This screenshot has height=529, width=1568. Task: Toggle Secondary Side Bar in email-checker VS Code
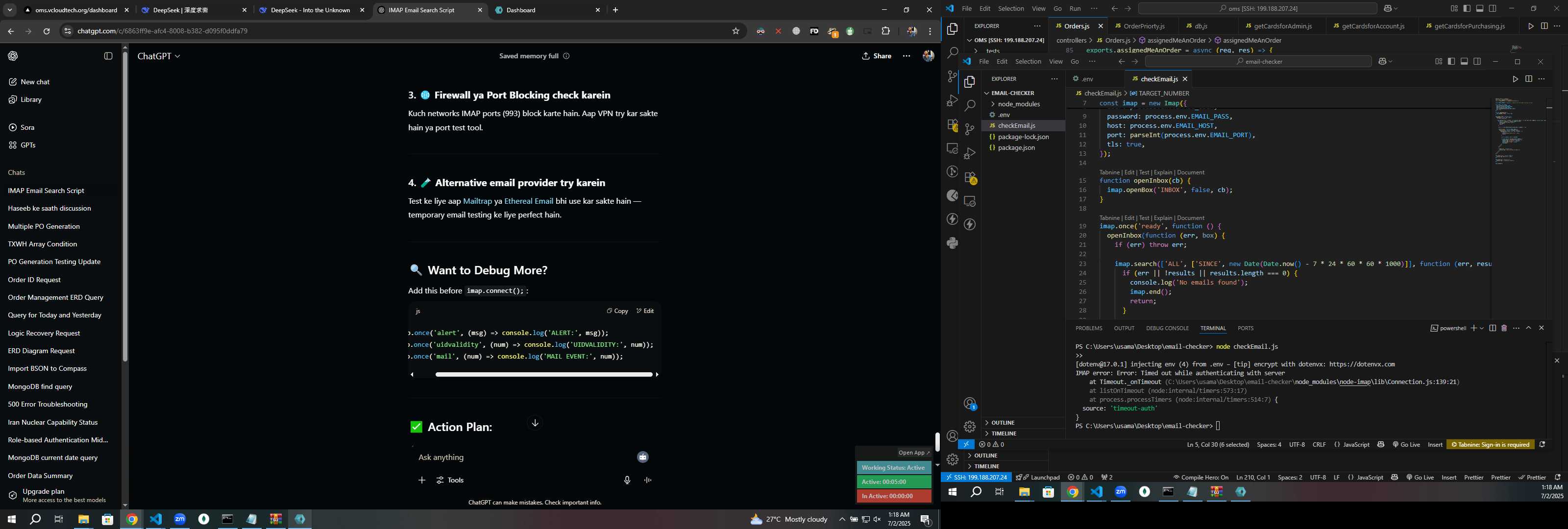click(x=1477, y=62)
